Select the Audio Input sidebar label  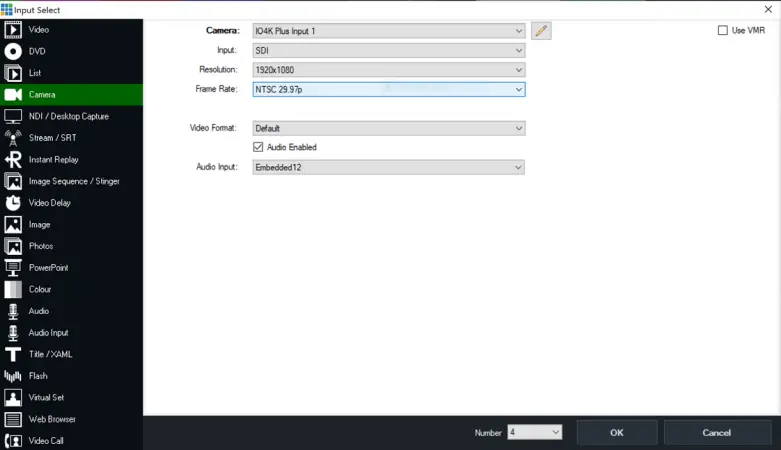(x=48, y=333)
